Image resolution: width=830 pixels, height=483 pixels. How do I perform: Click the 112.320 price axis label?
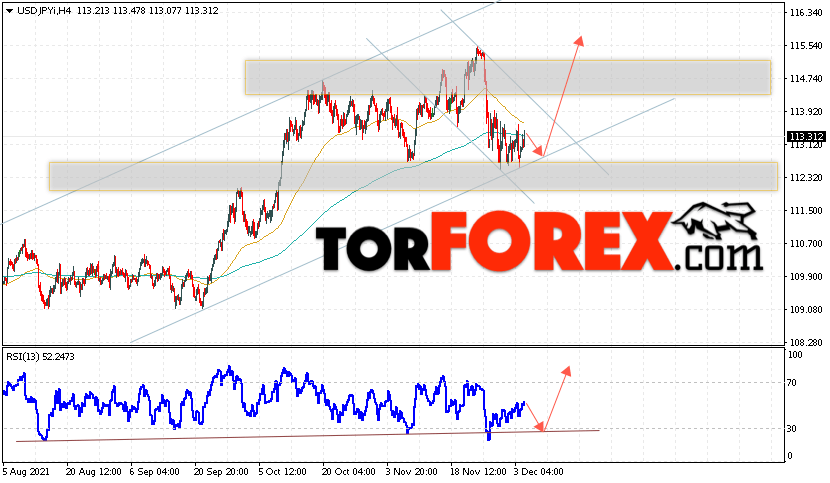(806, 178)
